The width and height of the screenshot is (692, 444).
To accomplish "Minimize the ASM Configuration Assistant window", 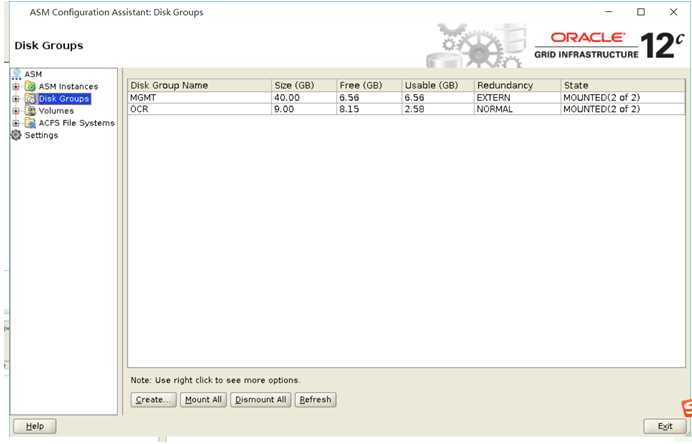I will point(609,12).
